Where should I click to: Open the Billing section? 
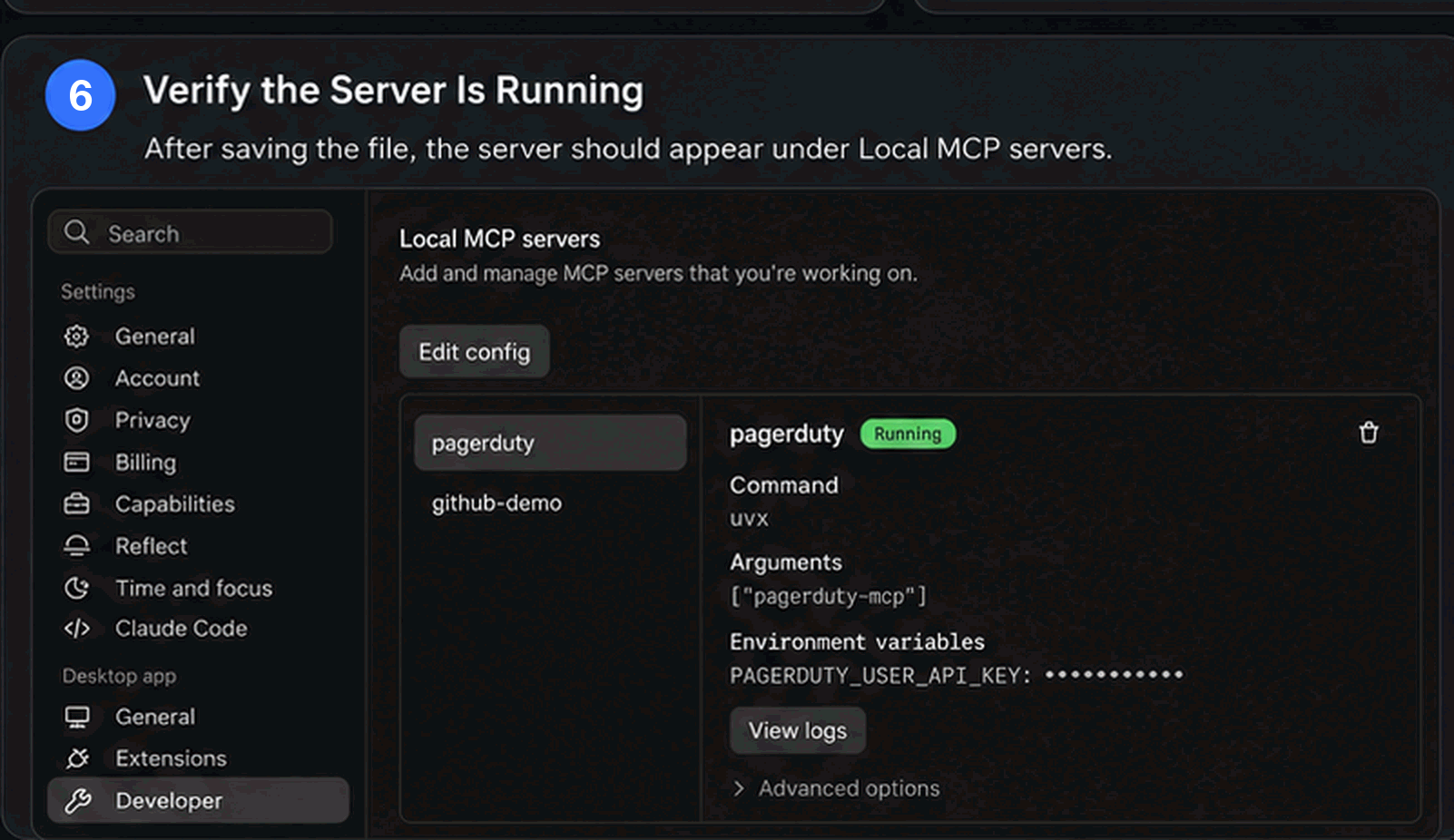click(x=145, y=463)
